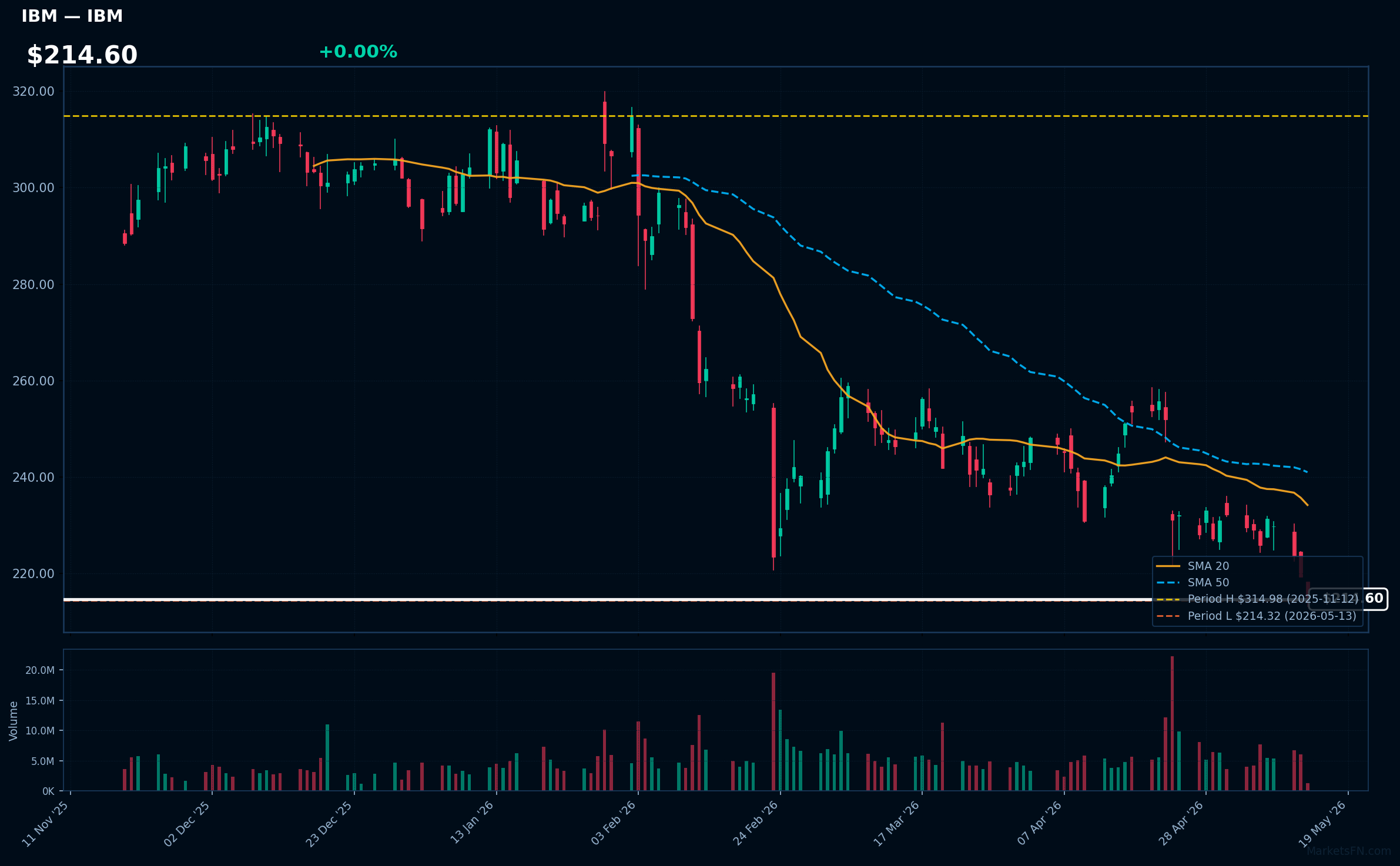Viewport: 1400px width, 866px height.
Task: Click the 03 Feb '26 date label
Action: pos(614,824)
